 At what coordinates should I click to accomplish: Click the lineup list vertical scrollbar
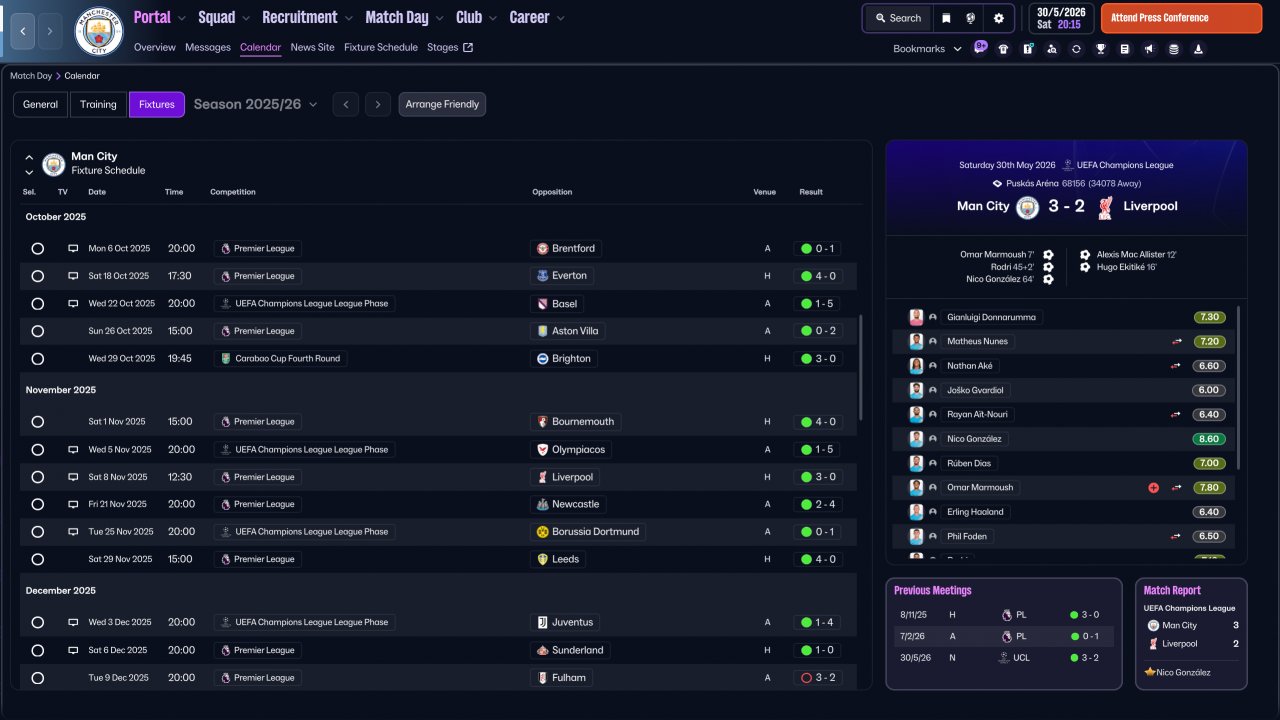(1238, 388)
